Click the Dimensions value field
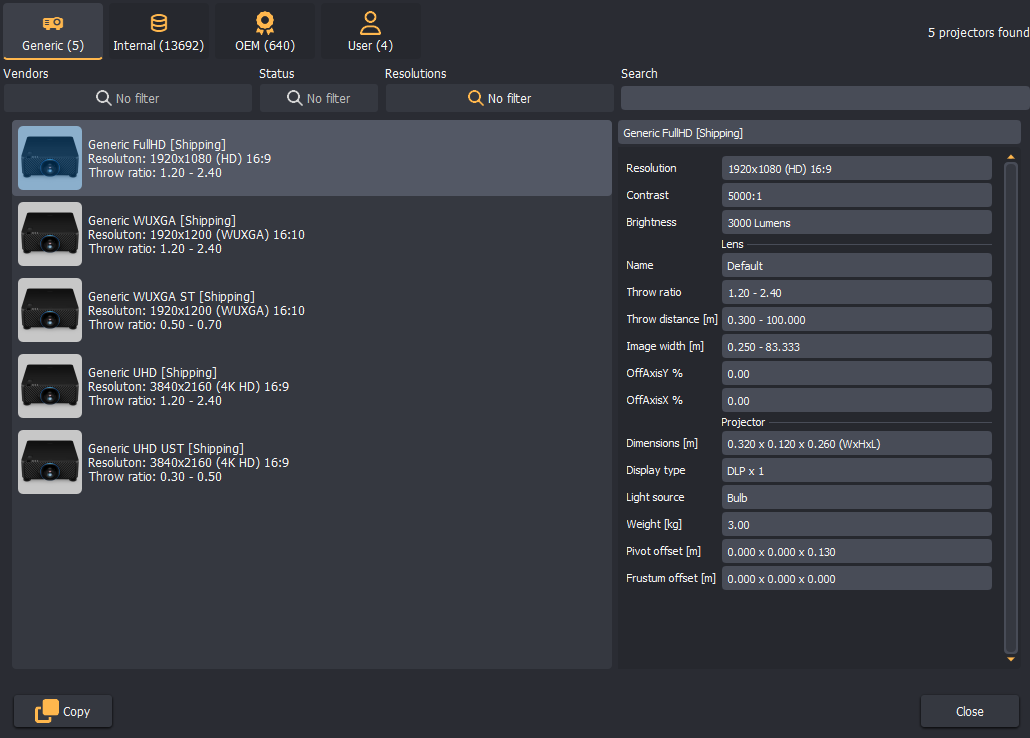Image resolution: width=1030 pixels, height=738 pixels. click(x=857, y=444)
